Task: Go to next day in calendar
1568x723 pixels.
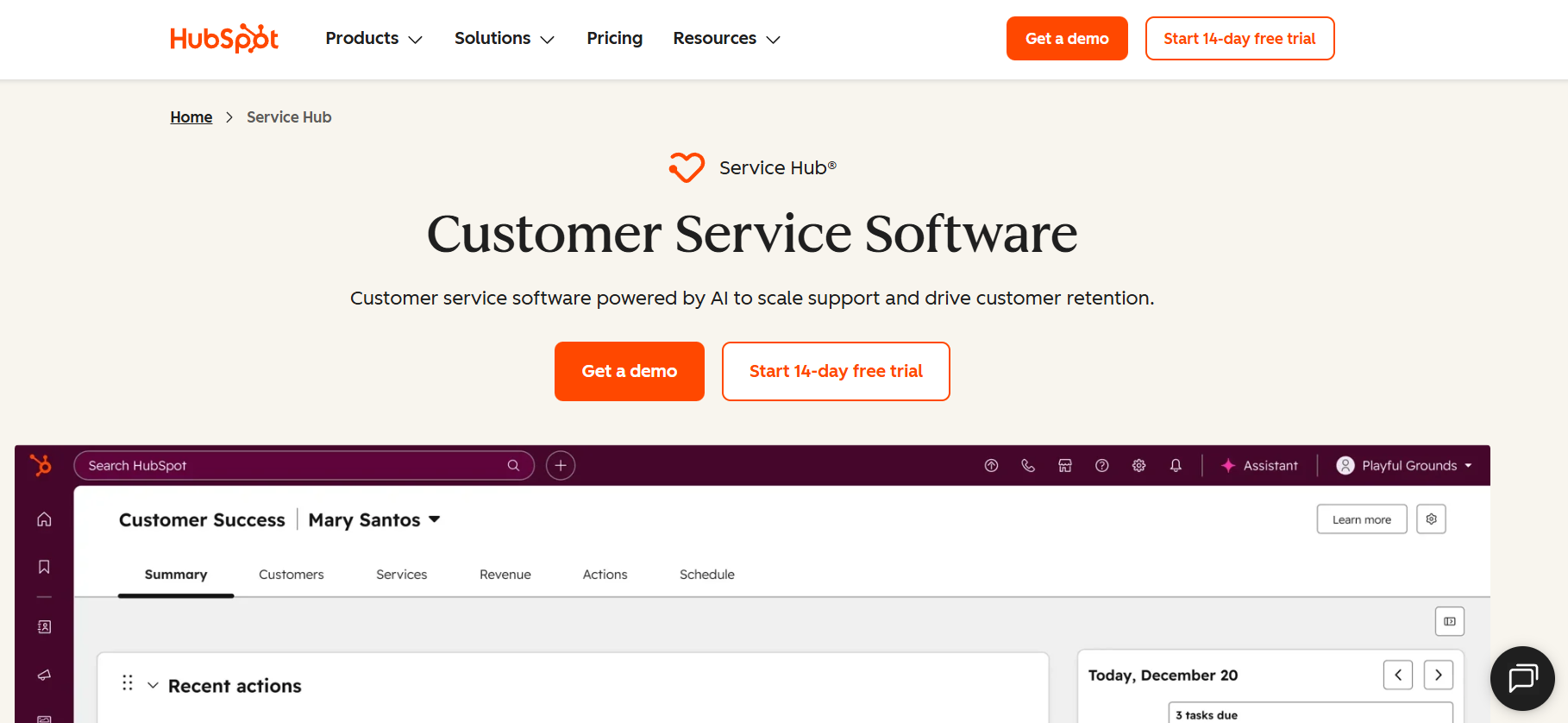Action: (x=1439, y=675)
